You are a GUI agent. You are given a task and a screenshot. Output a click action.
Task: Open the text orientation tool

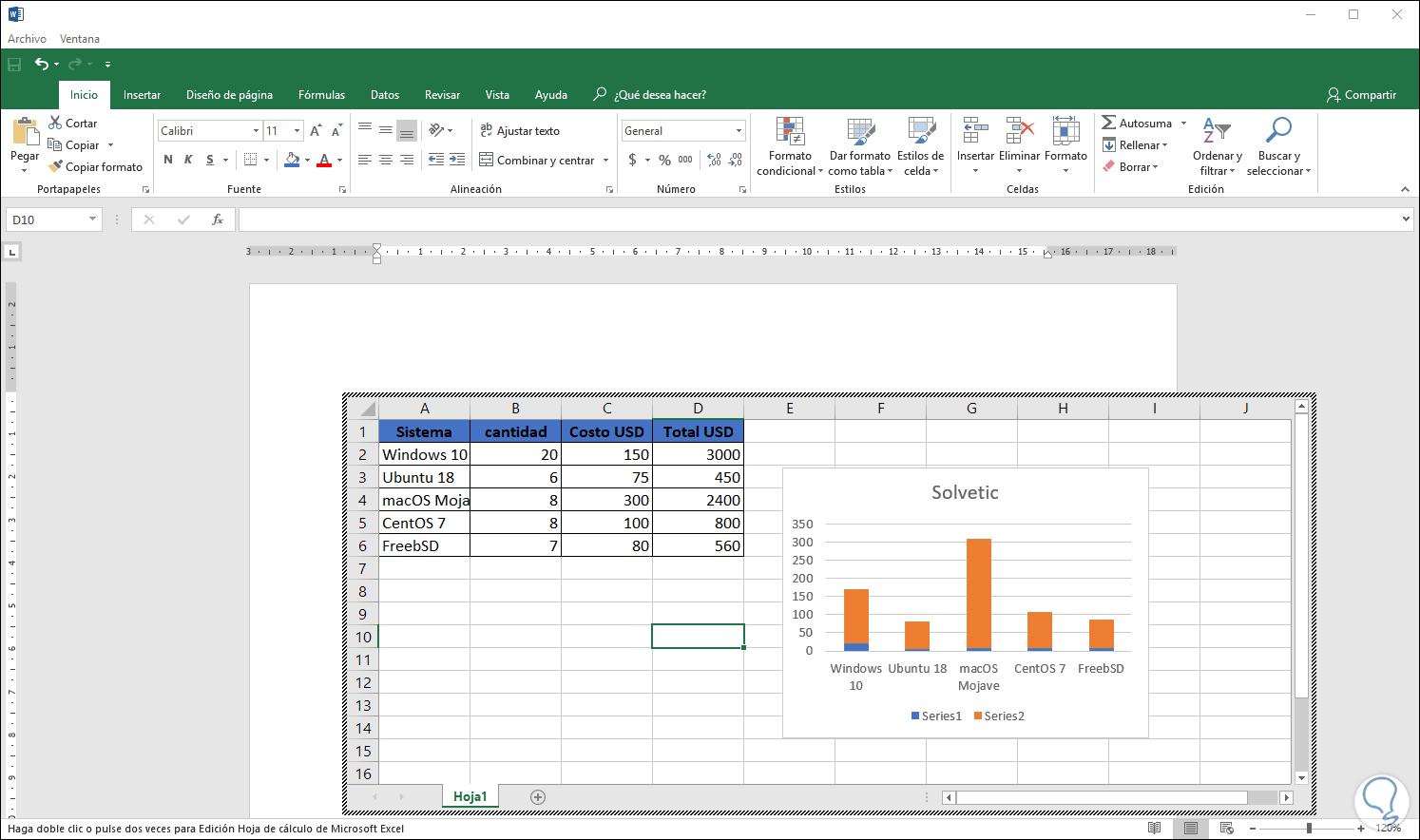pyautogui.click(x=437, y=130)
